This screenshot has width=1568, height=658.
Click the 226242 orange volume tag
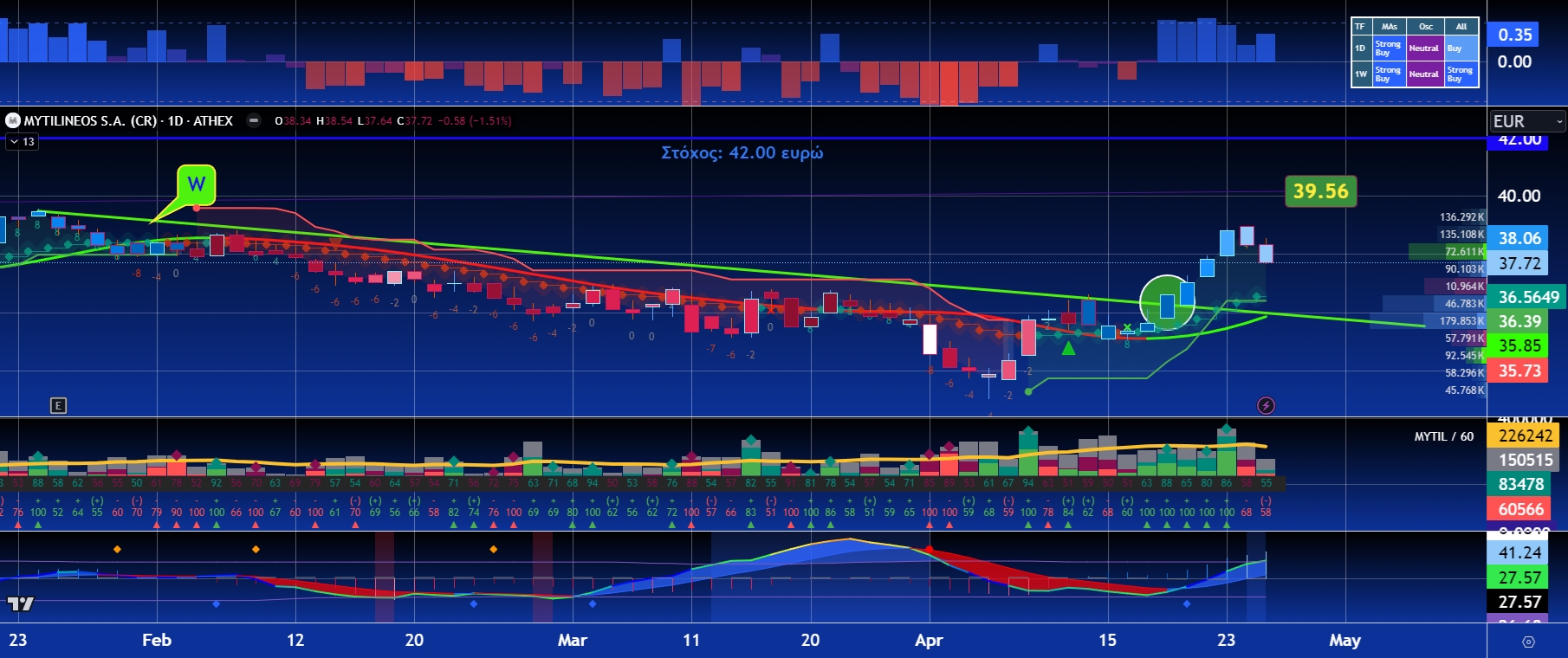[1525, 435]
